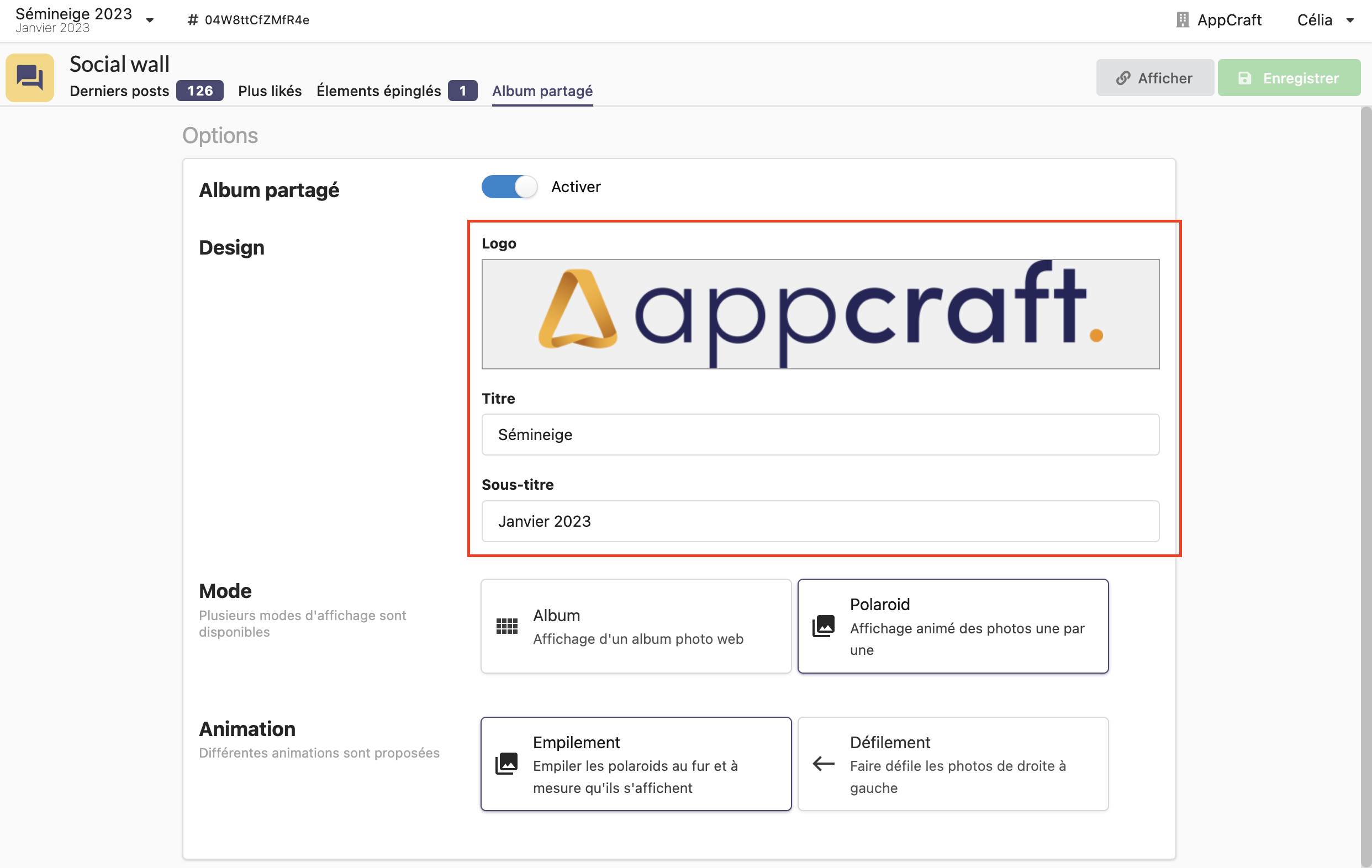Click into the Sous-titre input field

820,521
